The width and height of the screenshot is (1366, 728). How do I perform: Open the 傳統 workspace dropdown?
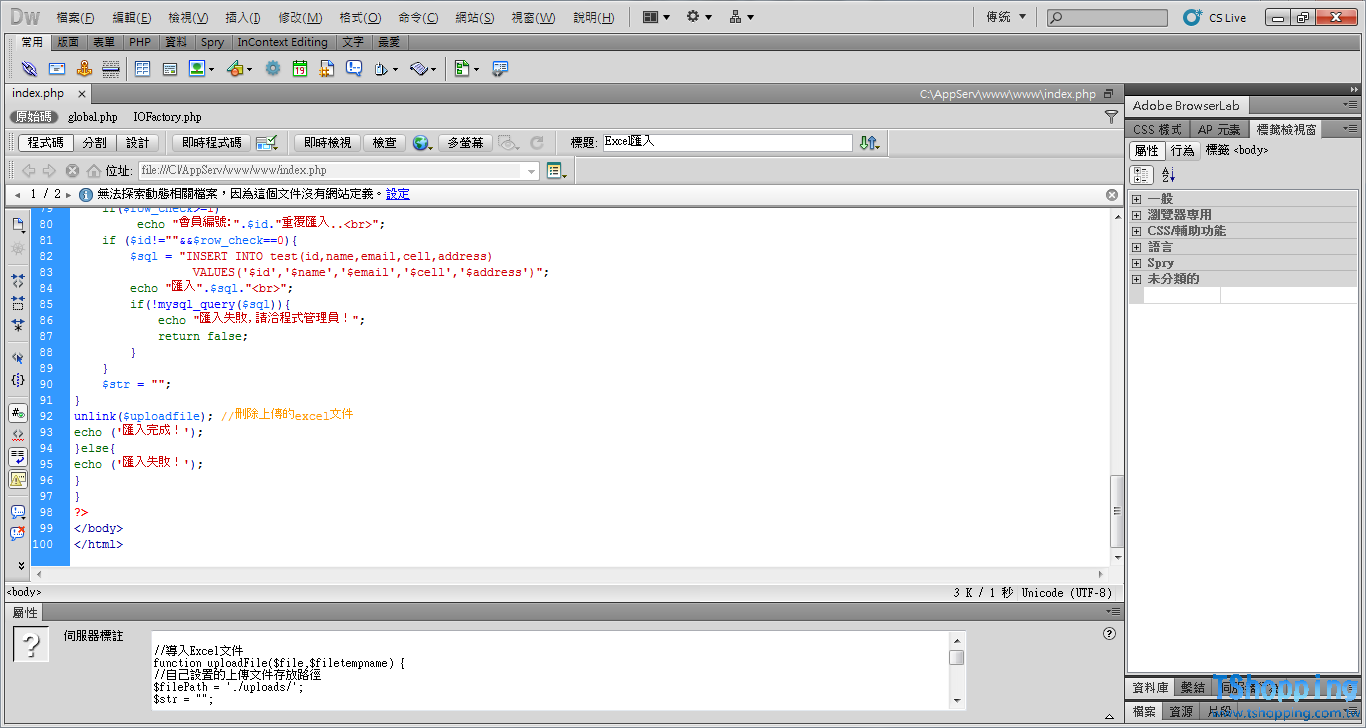(1006, 17)
